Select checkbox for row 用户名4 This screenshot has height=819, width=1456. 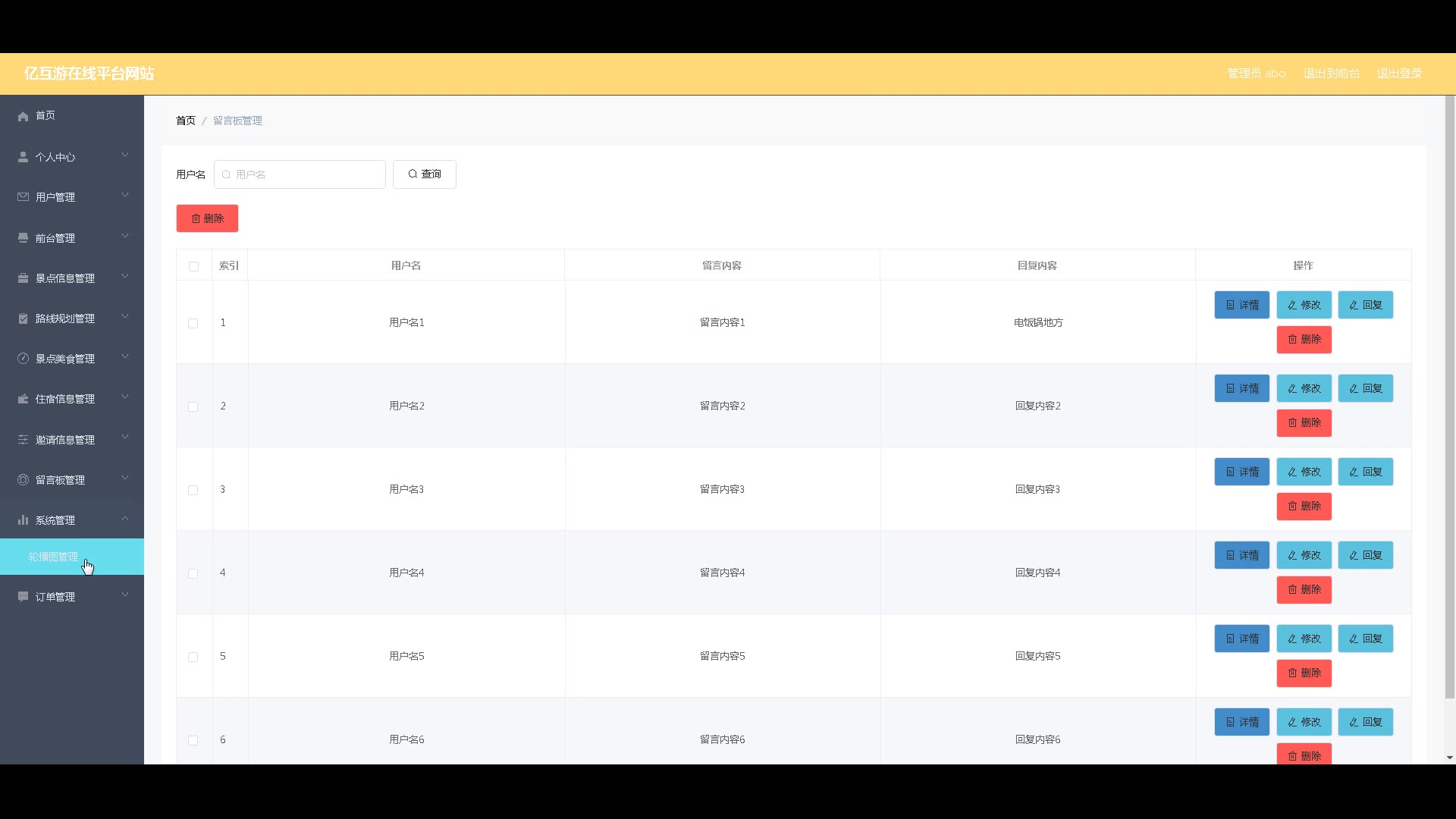point(193,573)
